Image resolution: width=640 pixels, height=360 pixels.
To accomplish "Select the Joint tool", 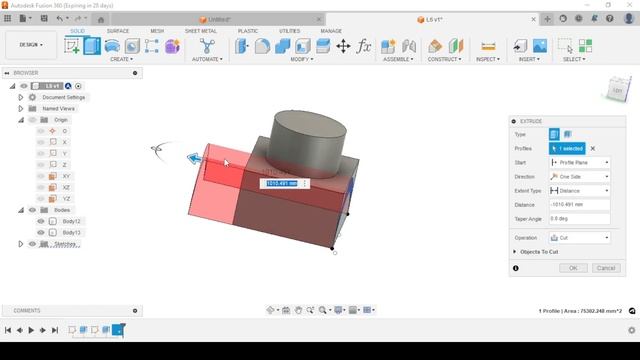I will tap(408, 46).
